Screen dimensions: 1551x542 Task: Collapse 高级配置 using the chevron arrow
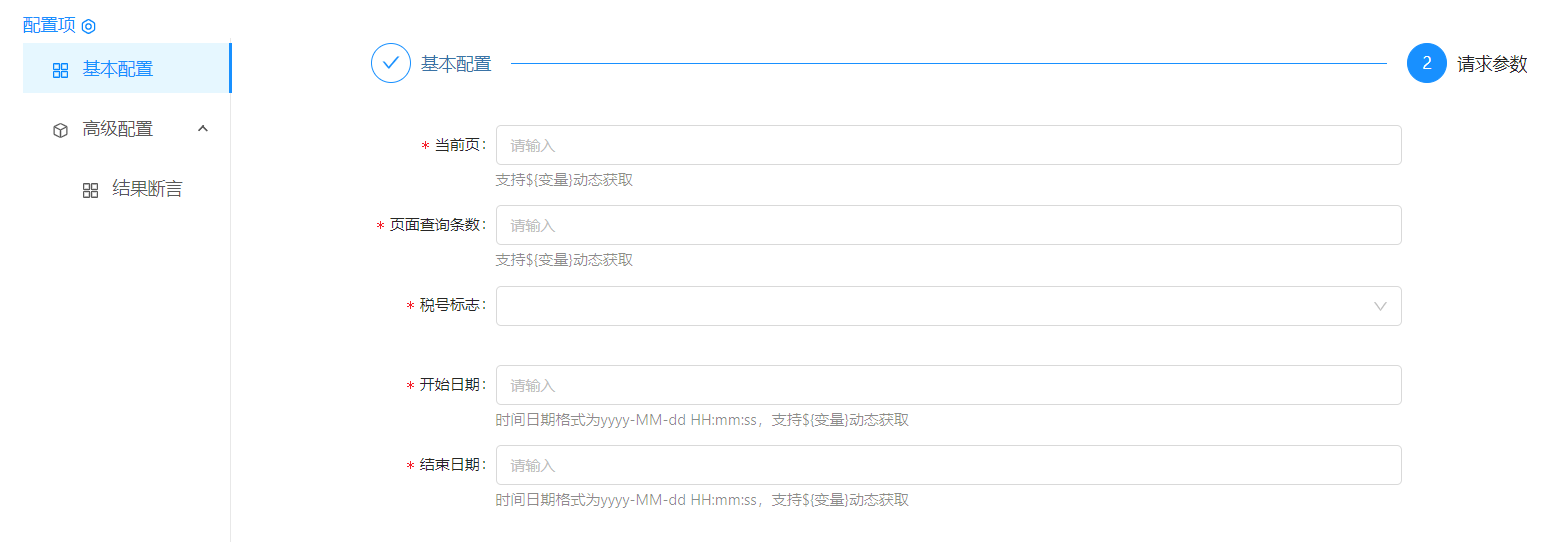pyautogui.click(x=203, y=129)
